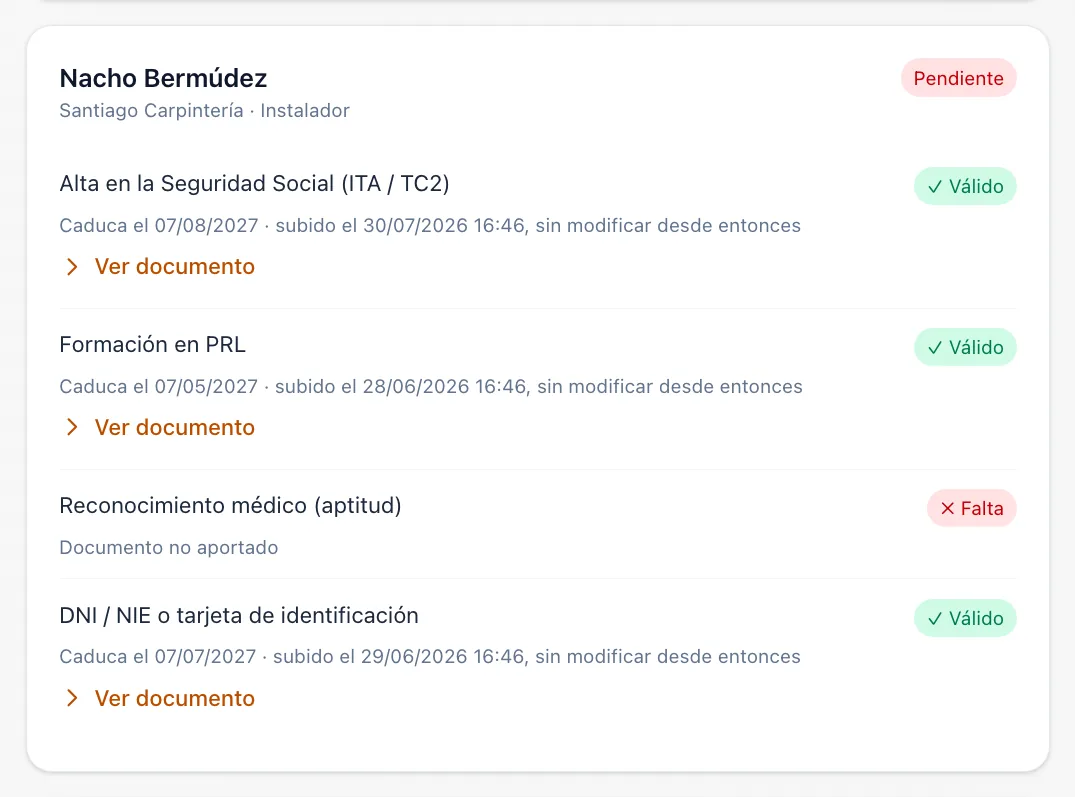Viewport: 1075px width, 797px height.
Task: Click the Válido badge for DNI / NIE
Action: click(965, 618)
